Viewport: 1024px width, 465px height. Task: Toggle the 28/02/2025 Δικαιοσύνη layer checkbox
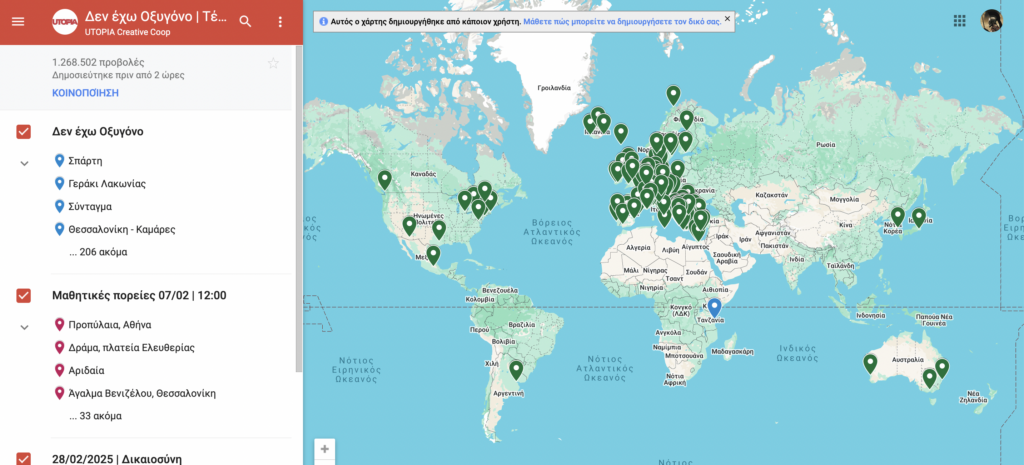click(x=25, y=458)
